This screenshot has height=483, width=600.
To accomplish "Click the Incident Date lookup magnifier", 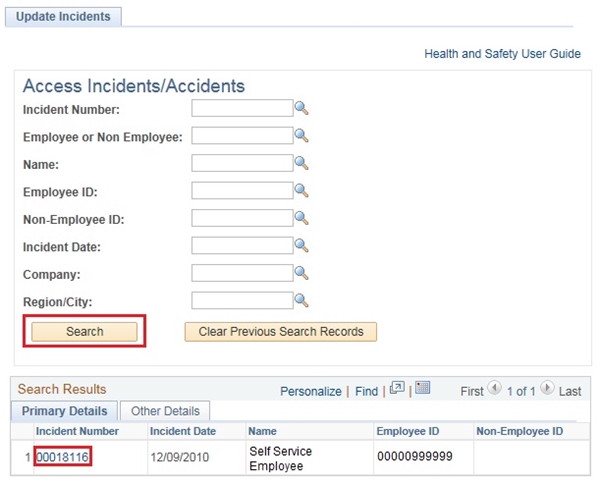I will point(301,245).
